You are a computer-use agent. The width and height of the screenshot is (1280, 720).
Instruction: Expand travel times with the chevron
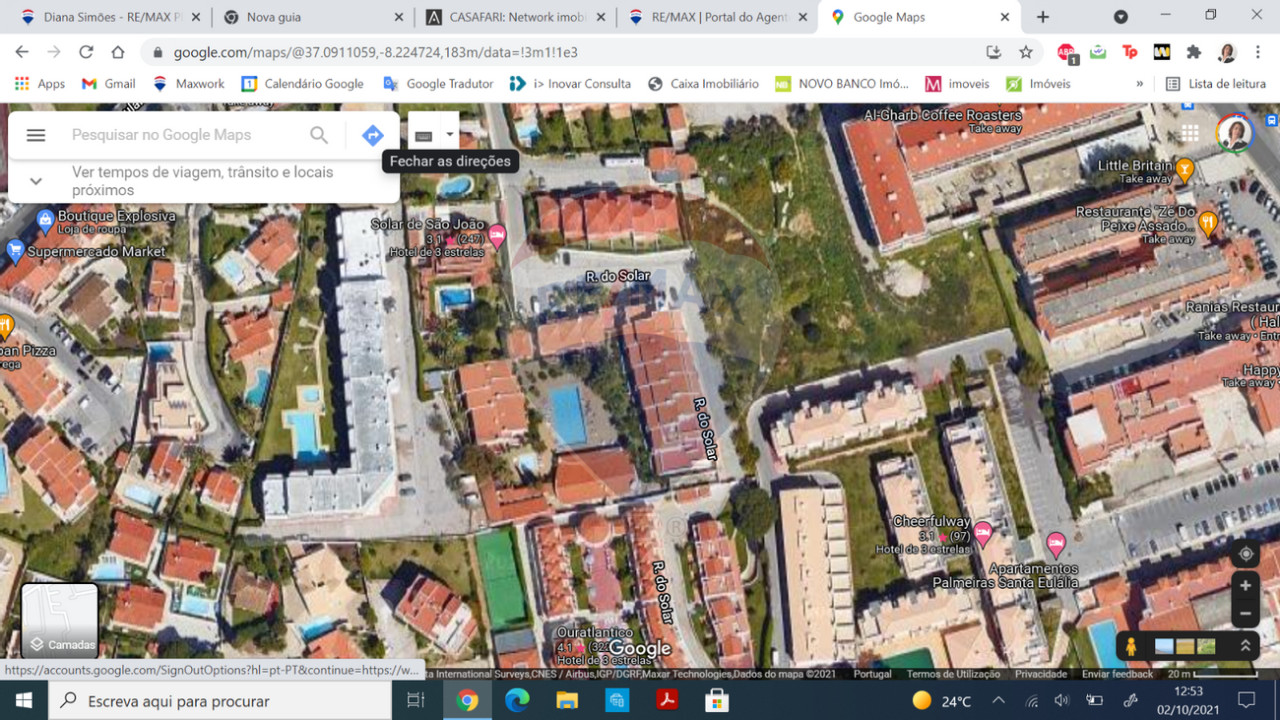[x=35, y=181]
